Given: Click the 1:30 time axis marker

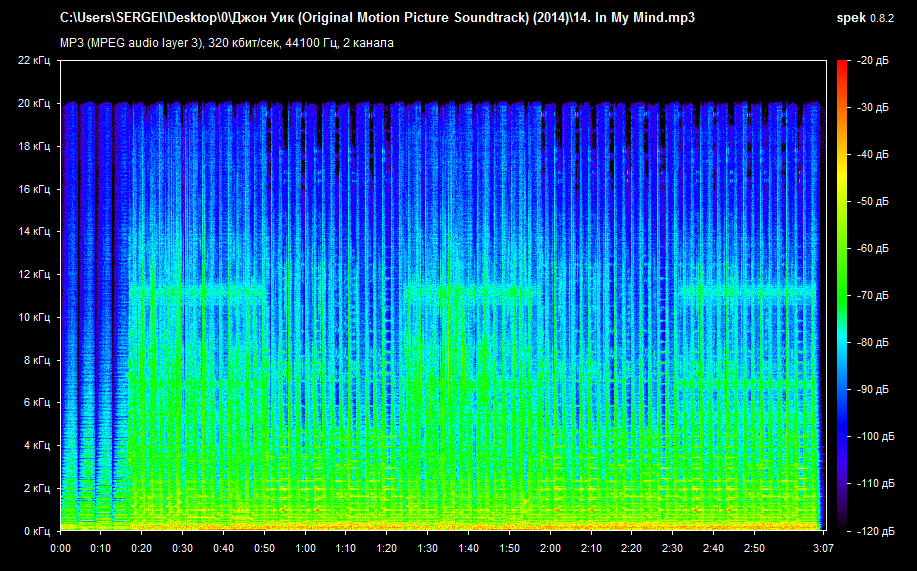Looking at the screenshot, I should point(427,549).
